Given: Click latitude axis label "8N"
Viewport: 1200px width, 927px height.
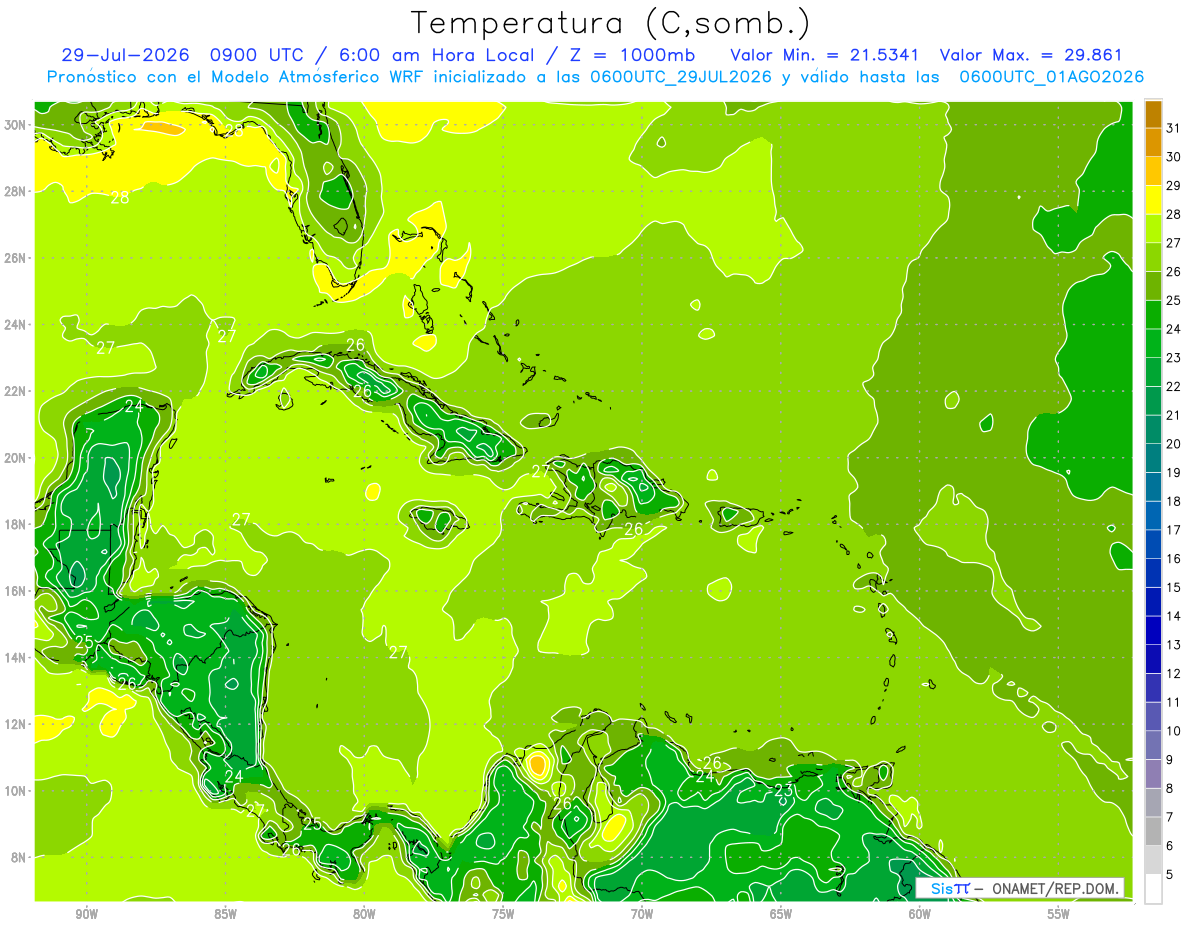Looking at the screenshot, I should point(20,857).
